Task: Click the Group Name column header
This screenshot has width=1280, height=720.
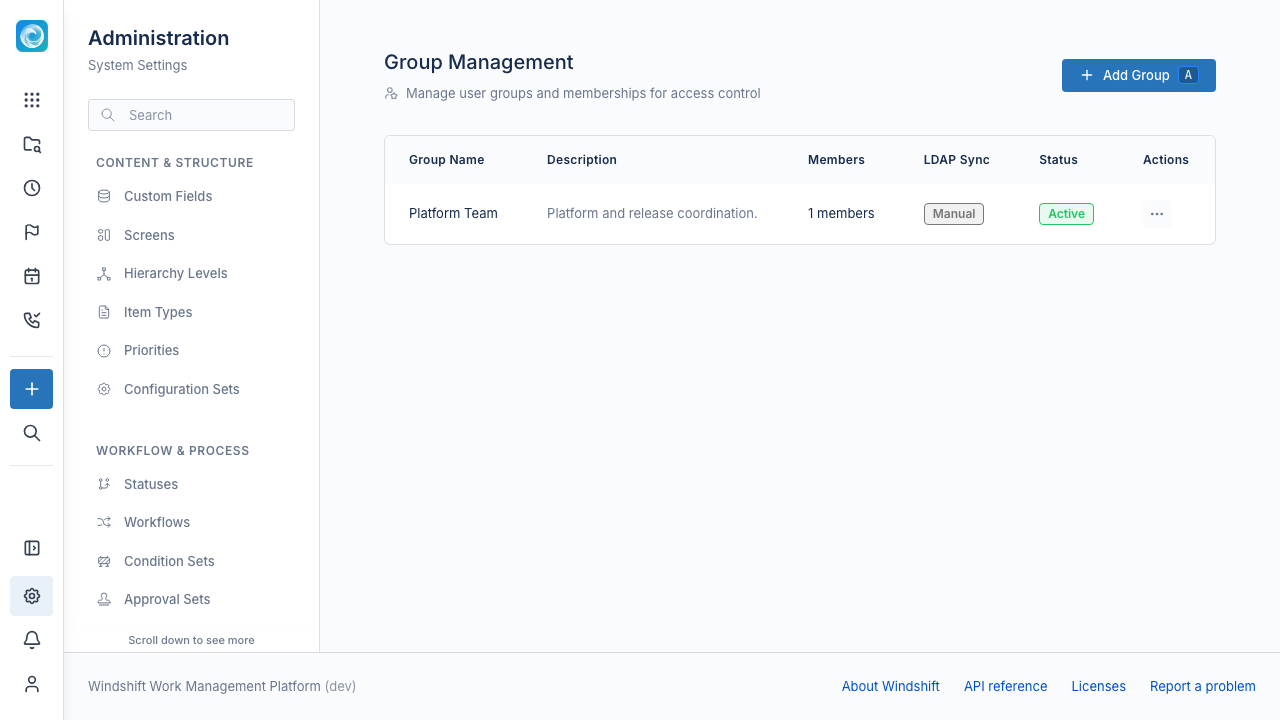Action: (x=446, y=160)
